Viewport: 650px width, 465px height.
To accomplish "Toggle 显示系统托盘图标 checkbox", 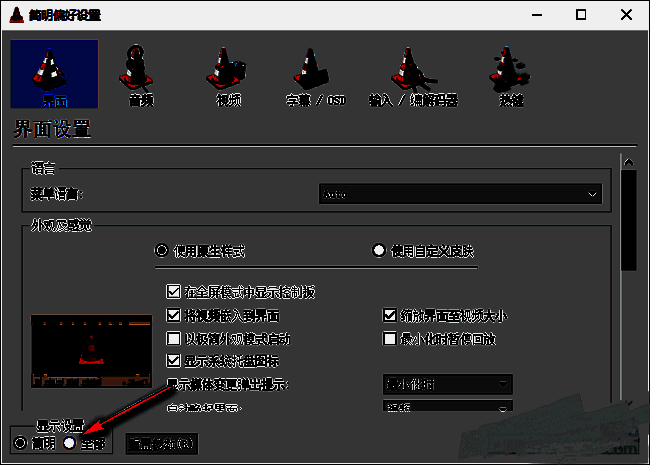I will tap(173, 361).
